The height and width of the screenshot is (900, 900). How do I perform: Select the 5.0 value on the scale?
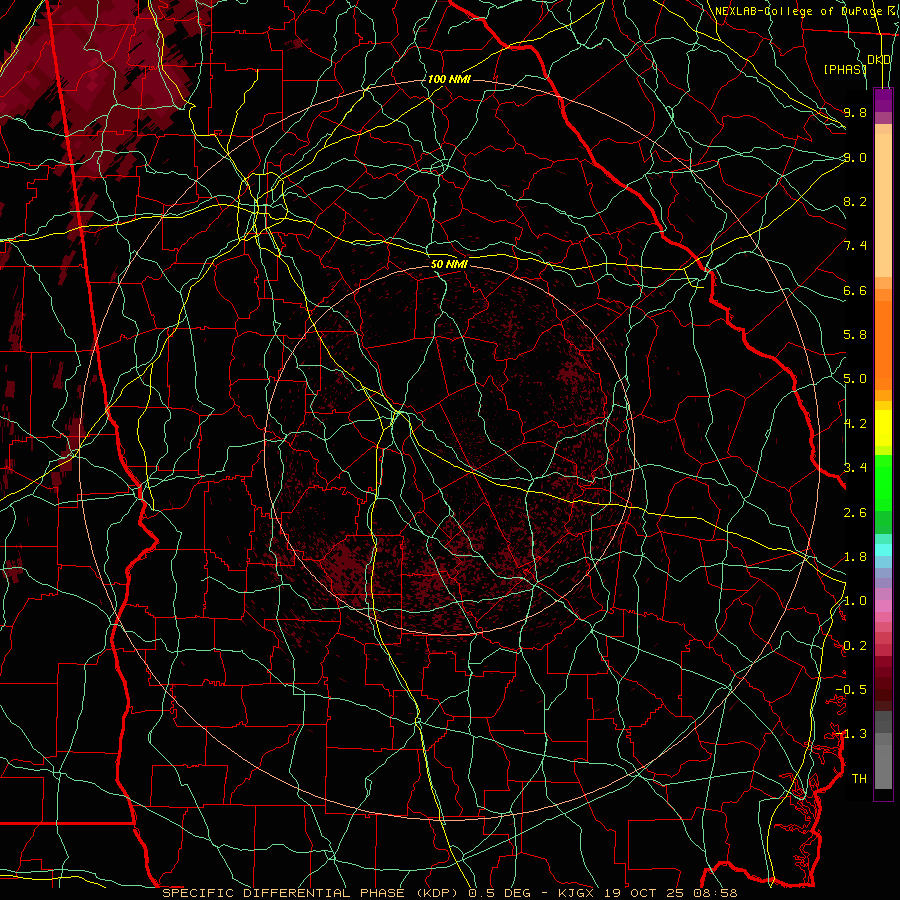click(855, 379)
